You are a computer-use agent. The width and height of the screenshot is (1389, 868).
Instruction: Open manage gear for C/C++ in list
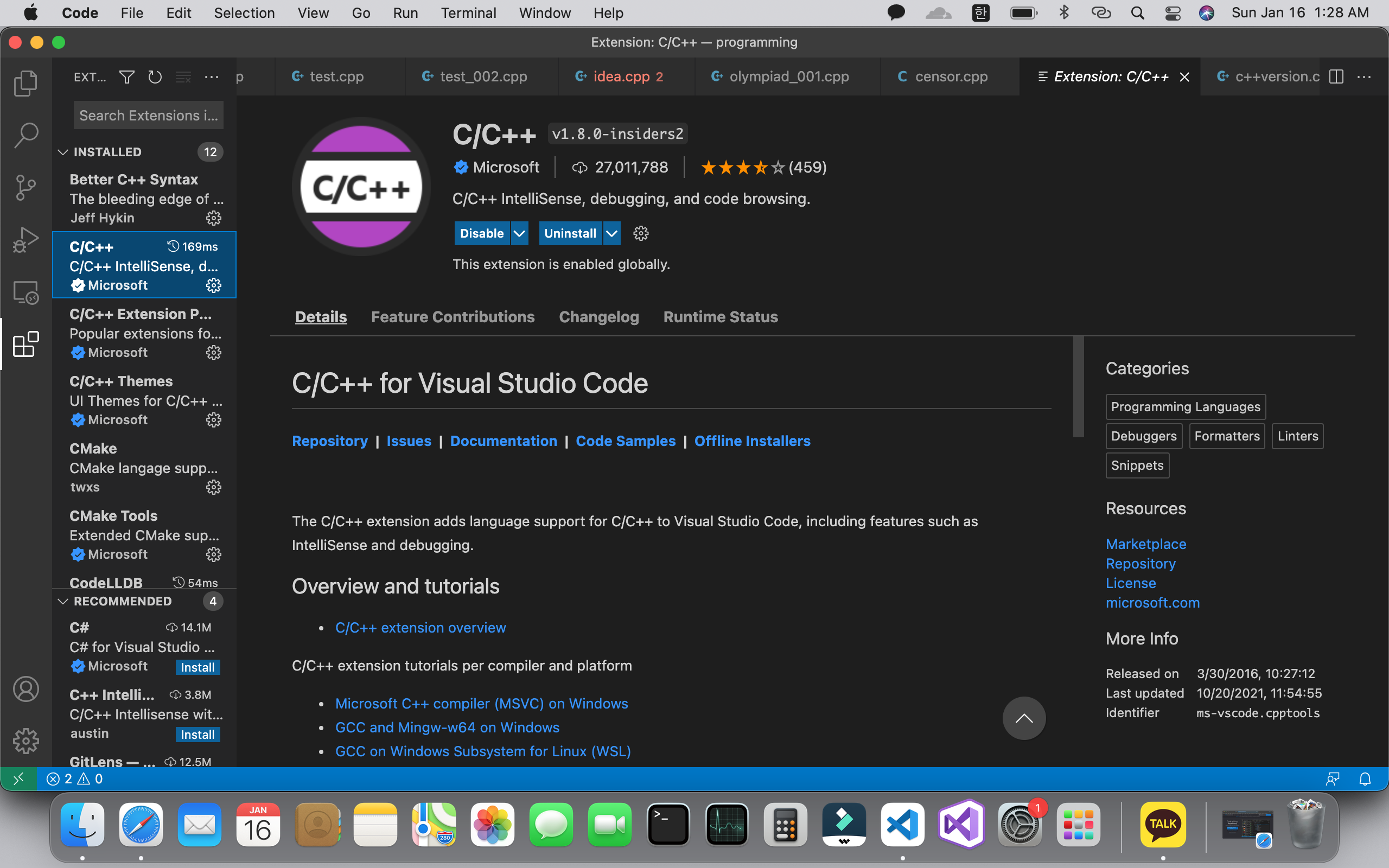(x=214, y=285)
